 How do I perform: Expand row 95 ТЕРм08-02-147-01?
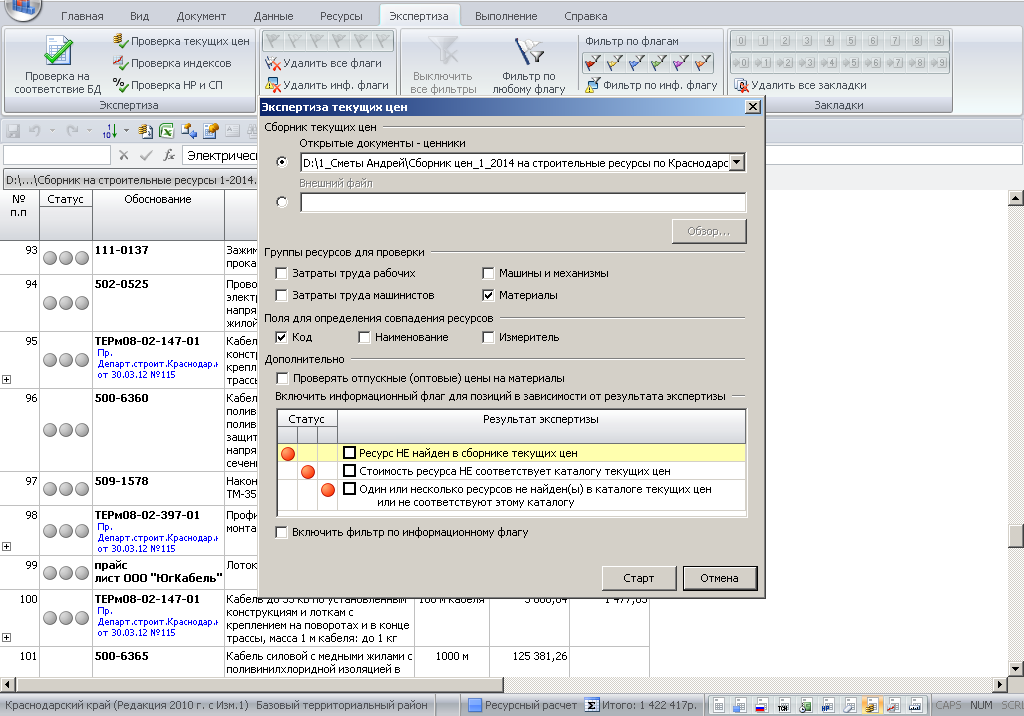point(7,380)
